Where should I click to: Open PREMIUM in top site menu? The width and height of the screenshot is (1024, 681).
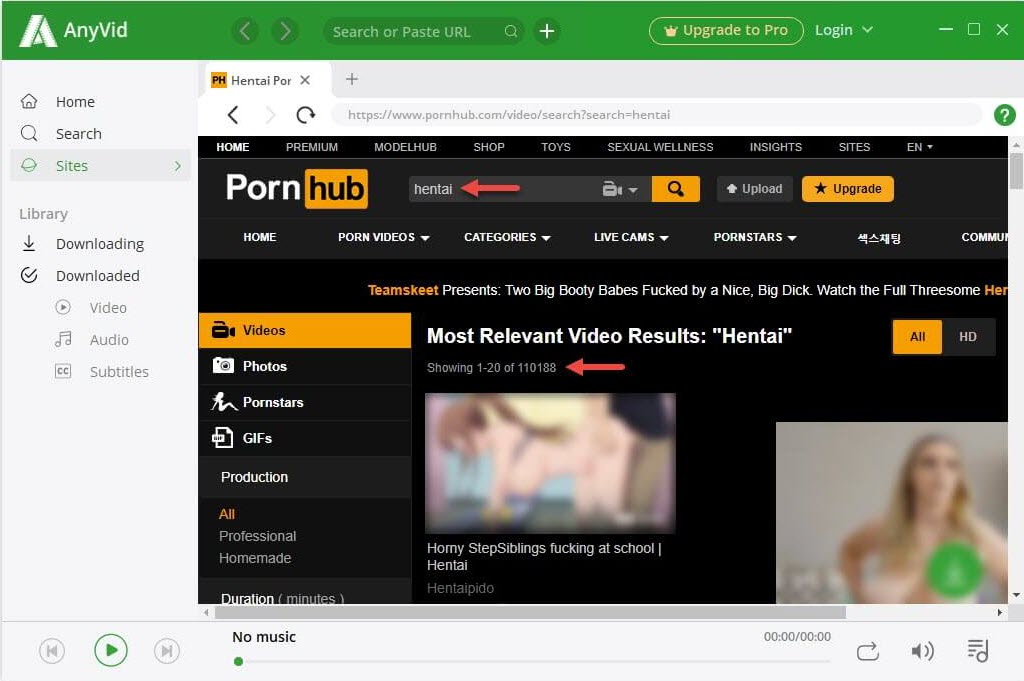click(x=312, y=147)
